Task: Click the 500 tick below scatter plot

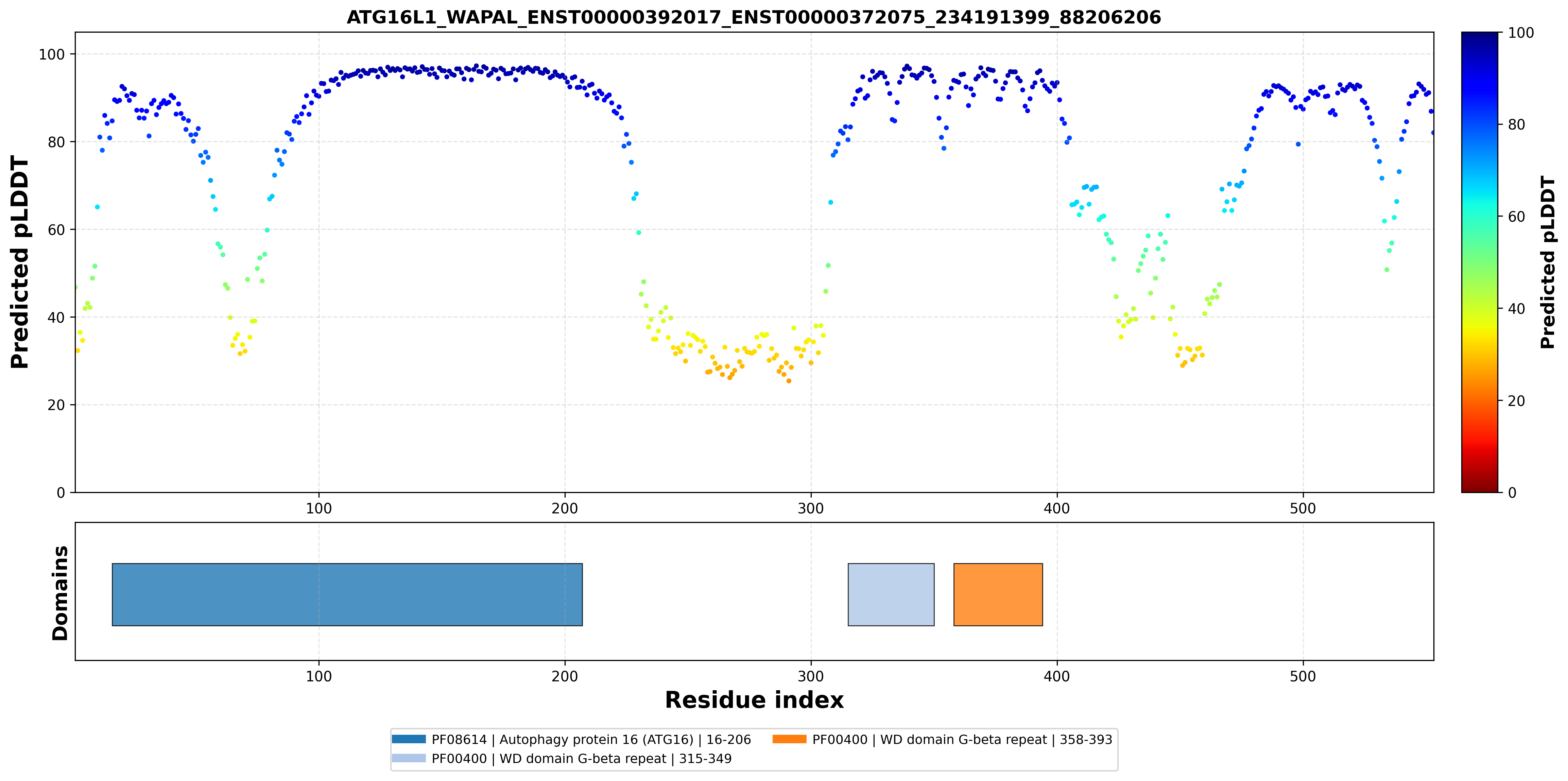Action: point(1303,508)
